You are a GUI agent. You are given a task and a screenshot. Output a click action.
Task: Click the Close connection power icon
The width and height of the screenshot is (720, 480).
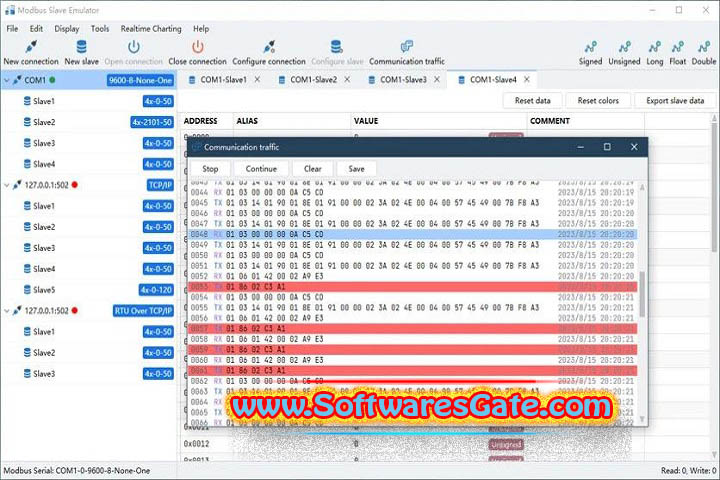197,47
